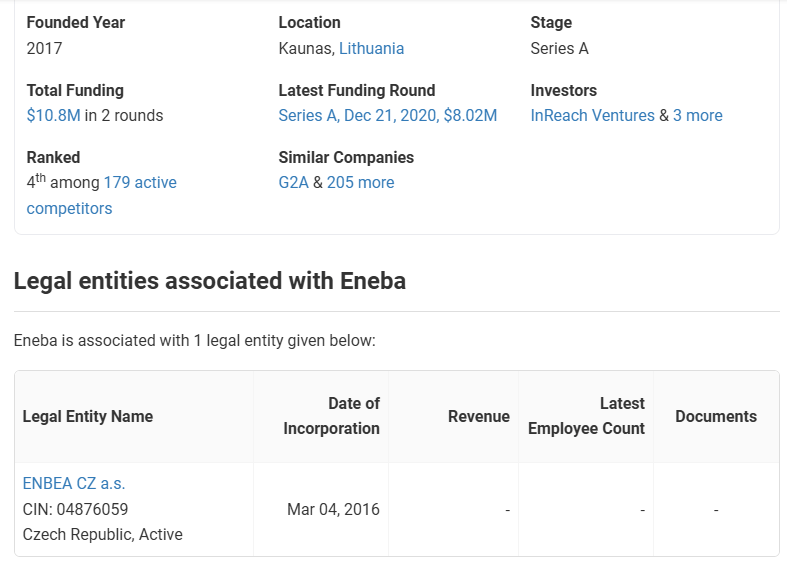Visit the InReach Ventures investor link
The width and height of the screenshot is (787, 565).
click(592, 115)
